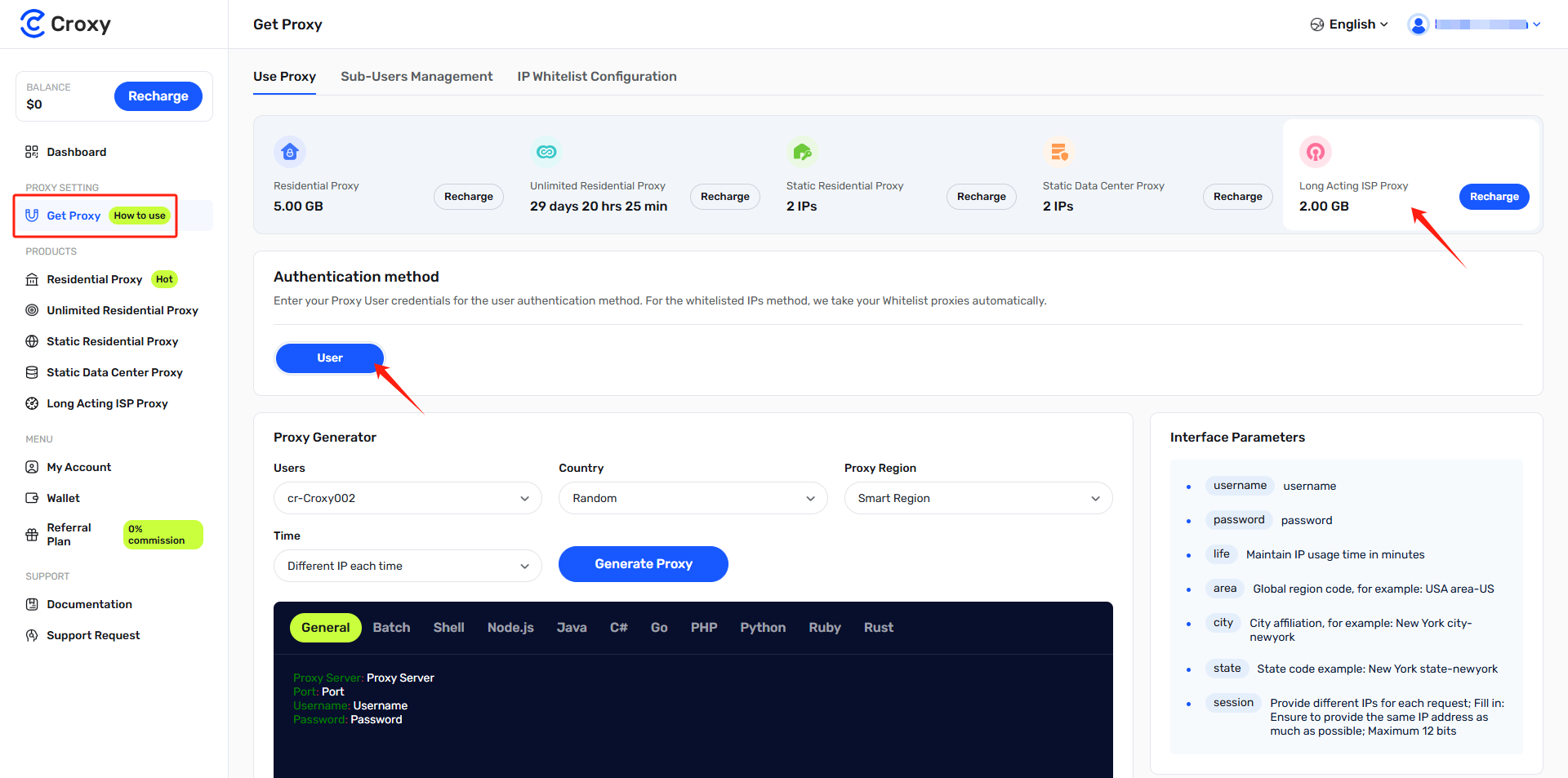Viewport: 1568px width, 778px height.
Task: Click the life parameter tag
Action: click(x=1221, y=554)
